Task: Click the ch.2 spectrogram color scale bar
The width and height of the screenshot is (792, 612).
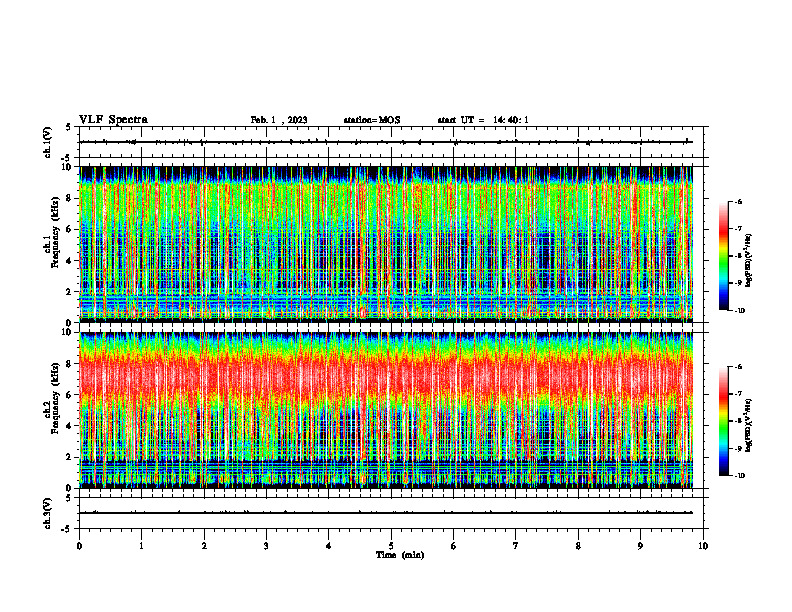Action: tap(724, 421)
